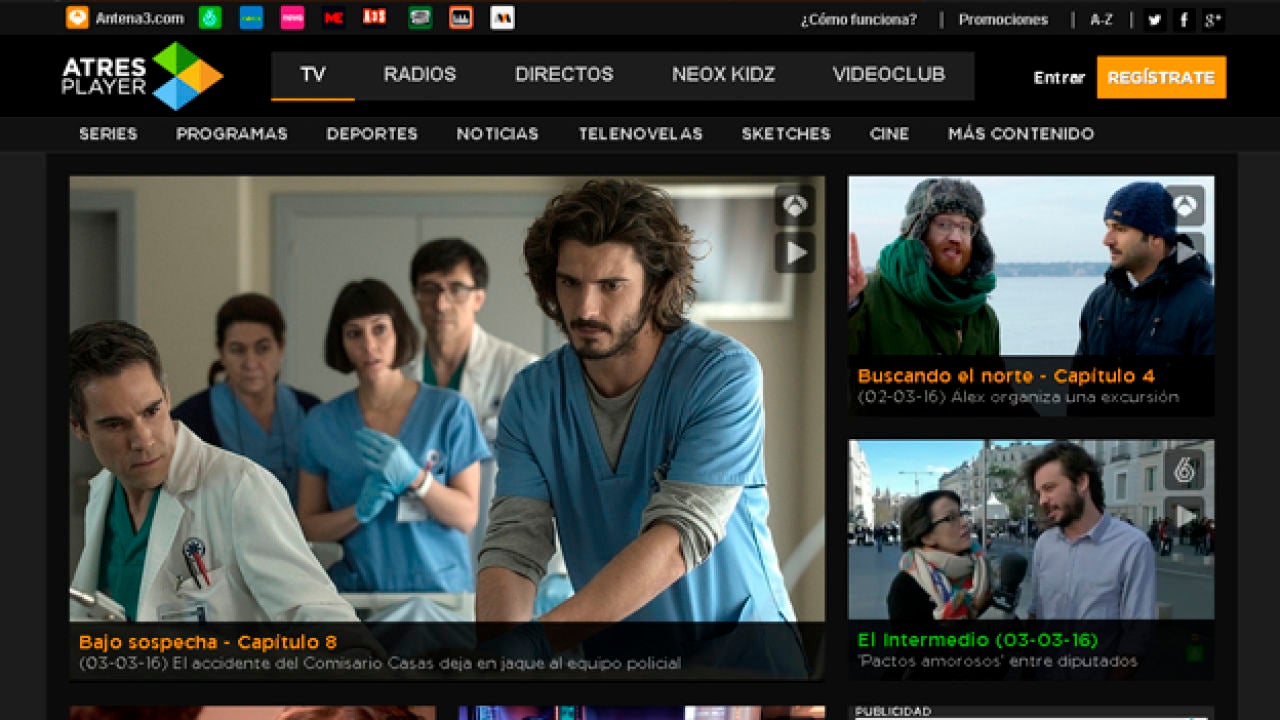Open the Promociones link
The width and height of the screenshot is (1280, 720).
click(x=1003, y=19)
